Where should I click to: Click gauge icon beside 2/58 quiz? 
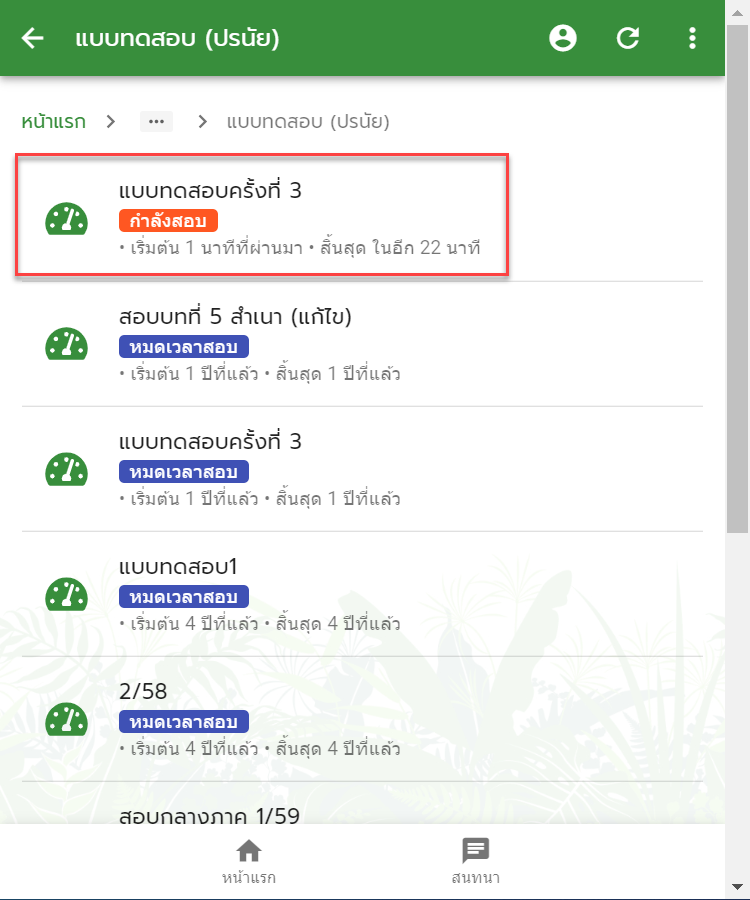click(67, 719)
